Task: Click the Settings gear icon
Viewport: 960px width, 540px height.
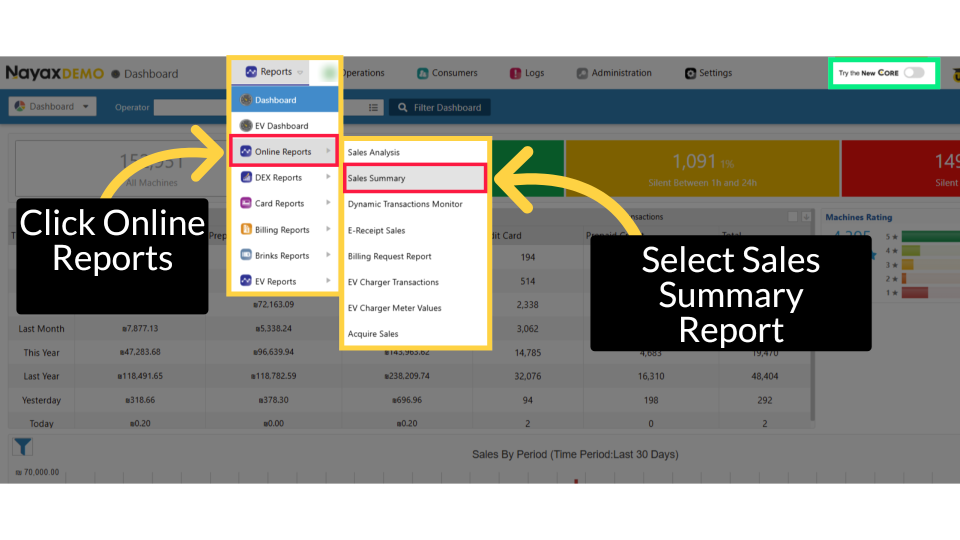Action: point(690,73)
